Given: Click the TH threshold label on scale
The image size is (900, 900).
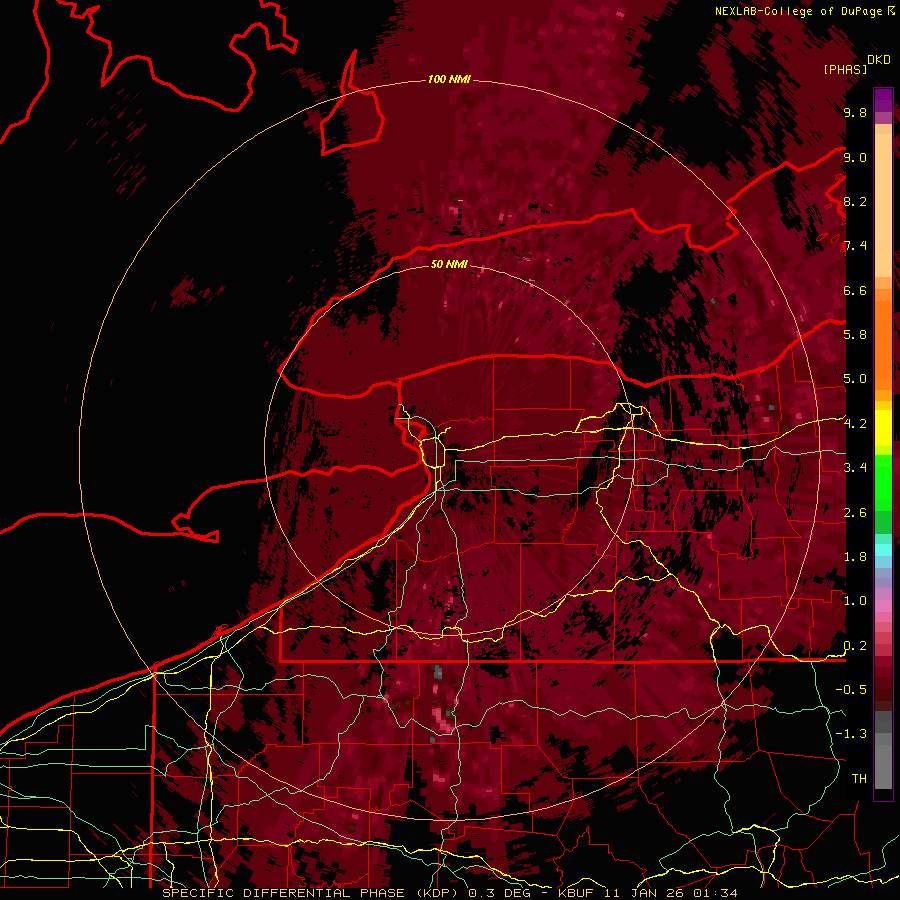Looking at the screenshot, I should tap(859, 779).
